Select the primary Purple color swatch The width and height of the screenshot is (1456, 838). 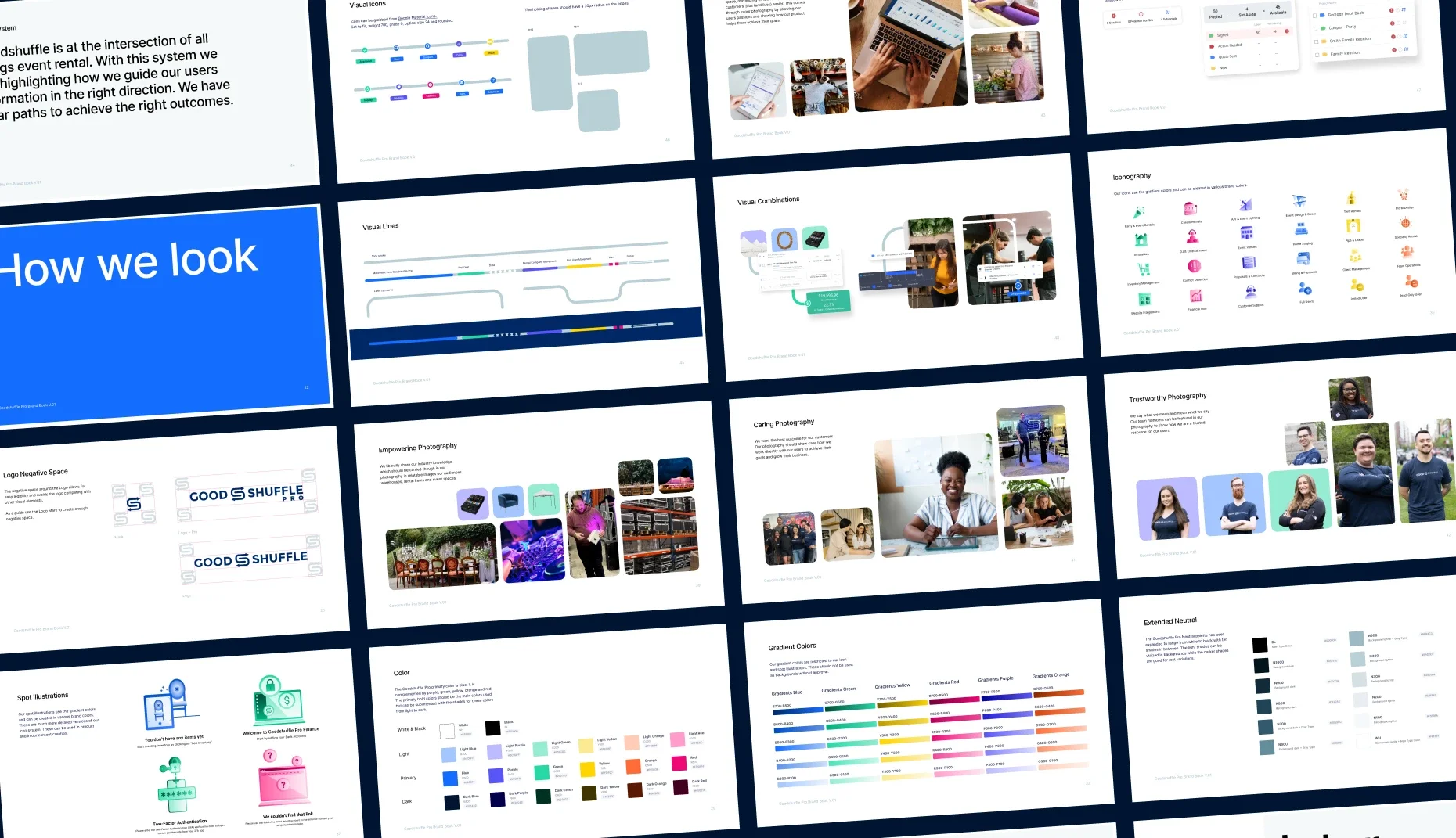click(x=496, y=775)
